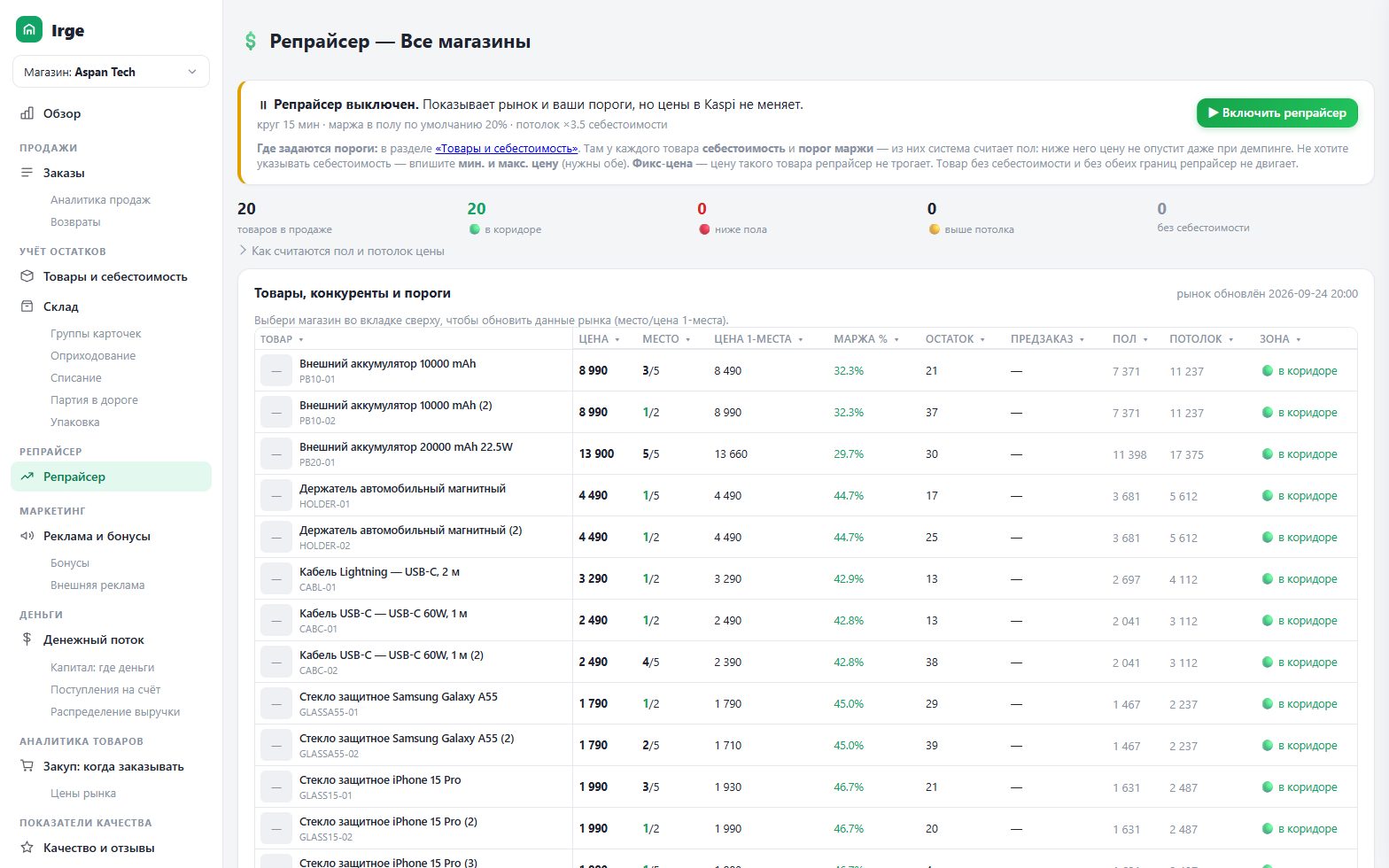
Task: Filter by 0 ниже пола counter
Action: click(732, 218)
